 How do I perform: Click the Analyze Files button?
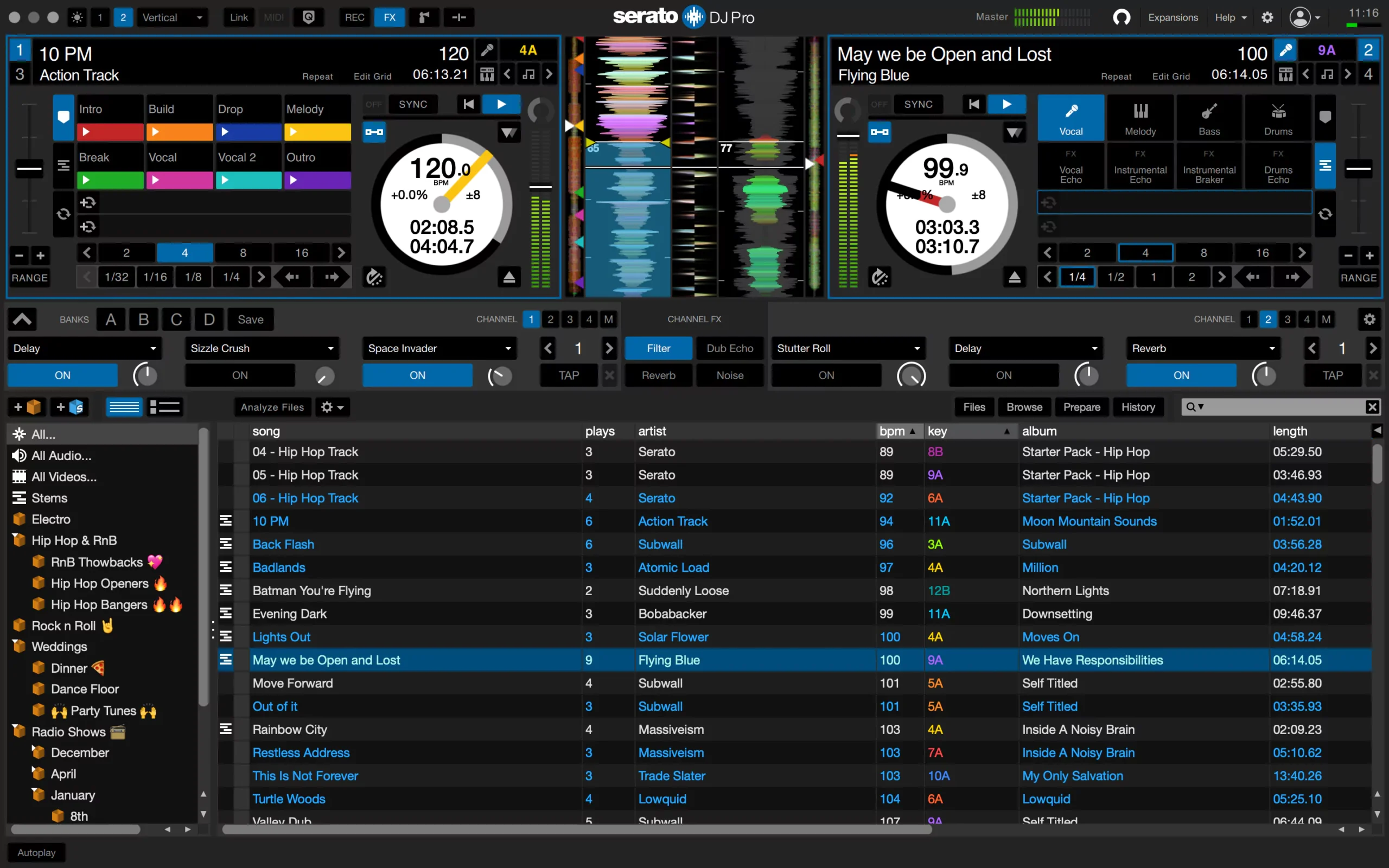tap(272, 406)
